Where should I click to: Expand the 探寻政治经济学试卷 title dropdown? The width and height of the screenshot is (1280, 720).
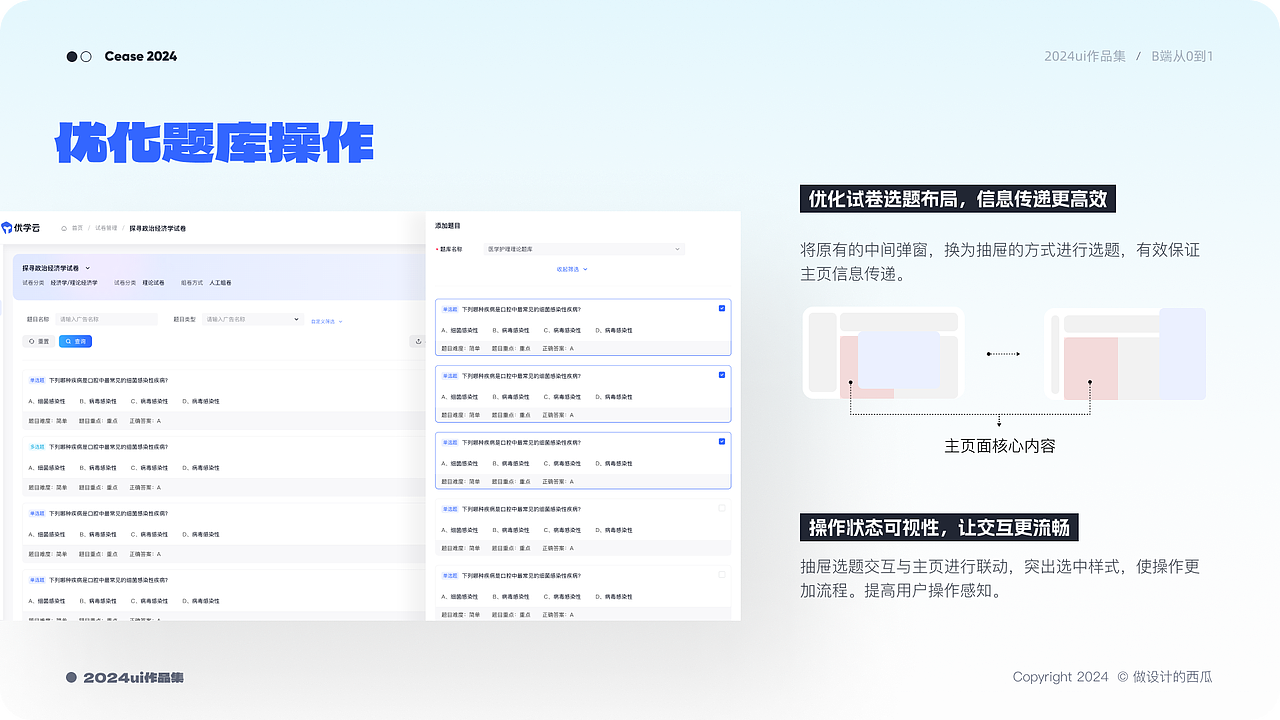[88, 268]
